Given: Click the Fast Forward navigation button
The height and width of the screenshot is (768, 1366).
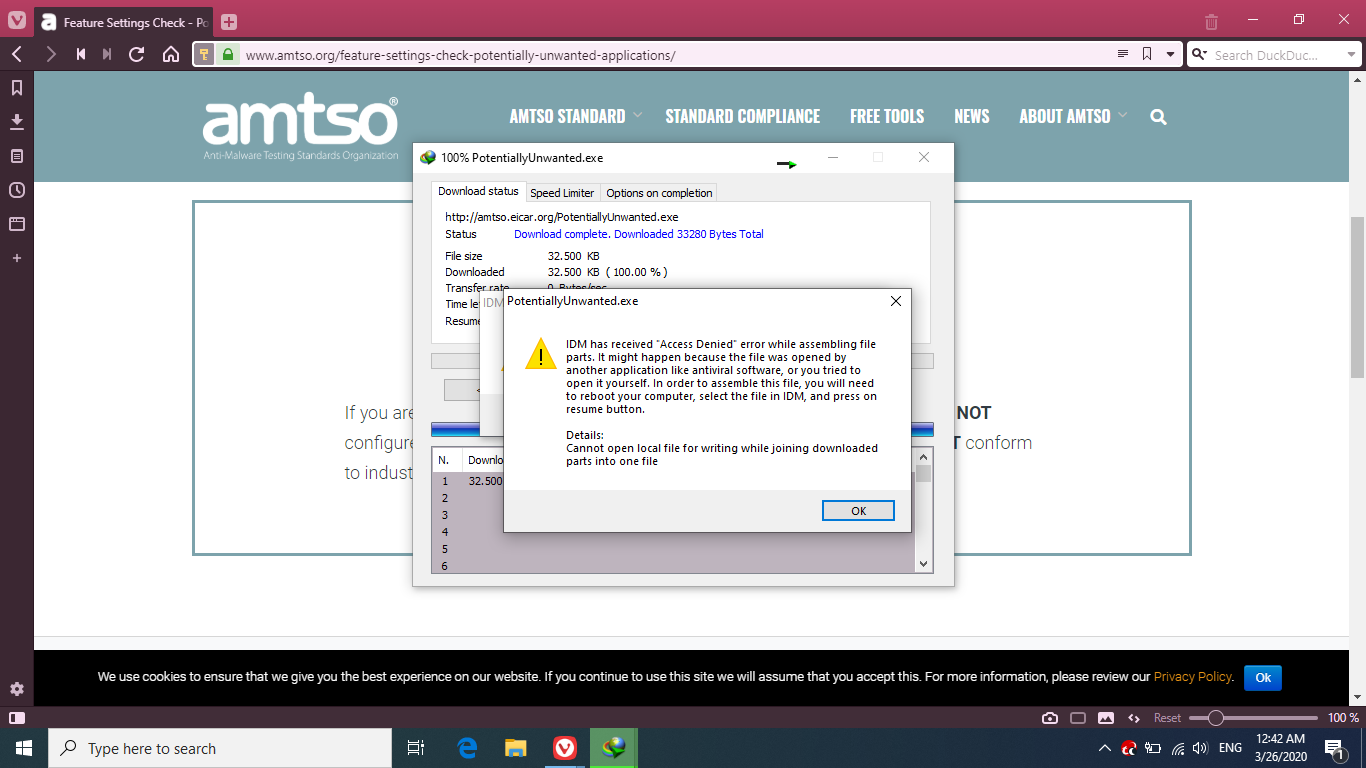Looking at the screenshot, I should (108, 54).
